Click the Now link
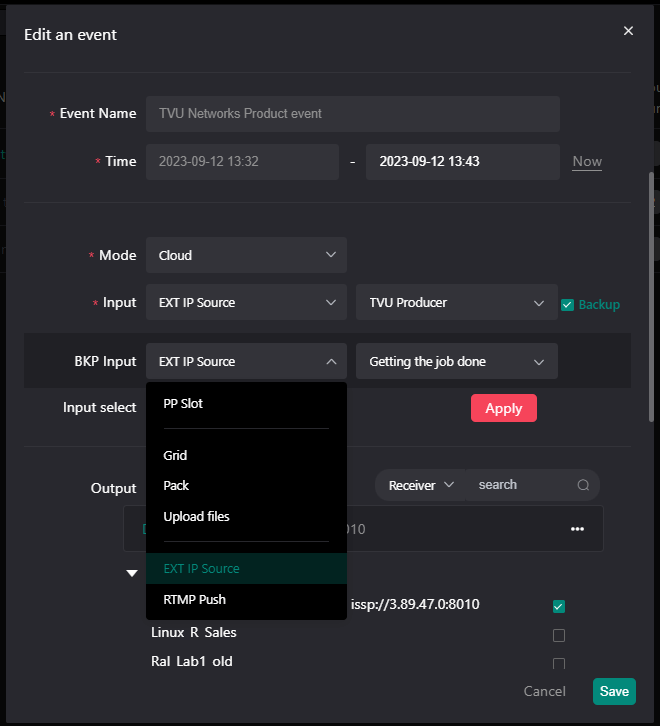The height and width of the screenshot is (726, 660). point(587,161)
